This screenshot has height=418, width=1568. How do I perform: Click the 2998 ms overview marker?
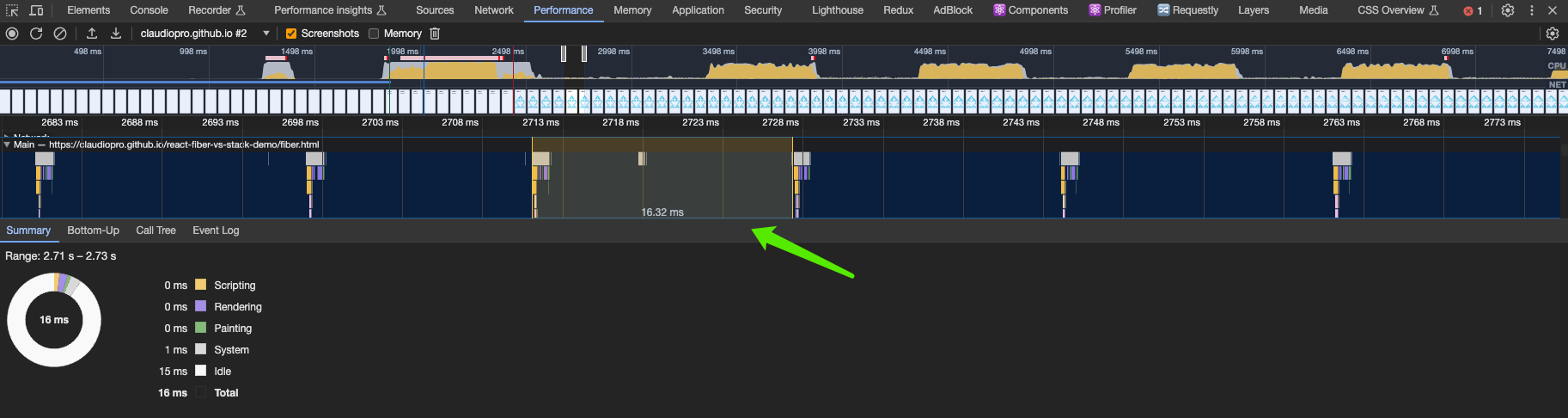[x=613, y=52]
